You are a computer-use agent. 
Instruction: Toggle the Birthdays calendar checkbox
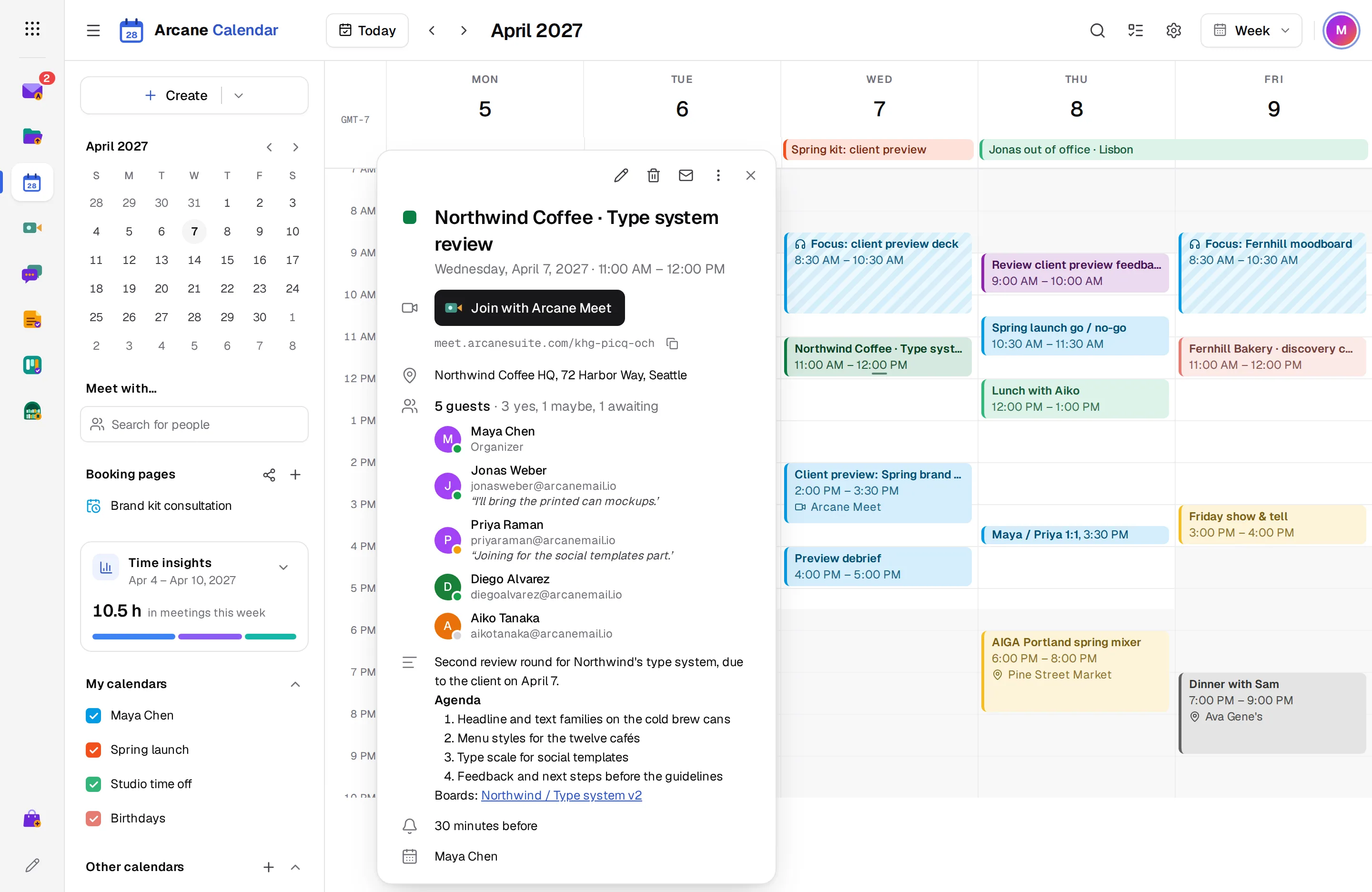pos(93,819)
